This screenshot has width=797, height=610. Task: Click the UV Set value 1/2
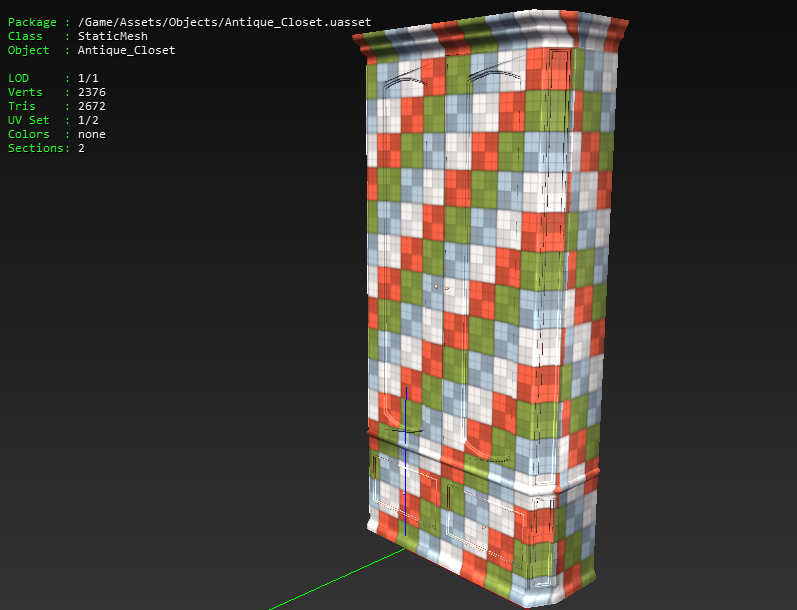[88, 120]
